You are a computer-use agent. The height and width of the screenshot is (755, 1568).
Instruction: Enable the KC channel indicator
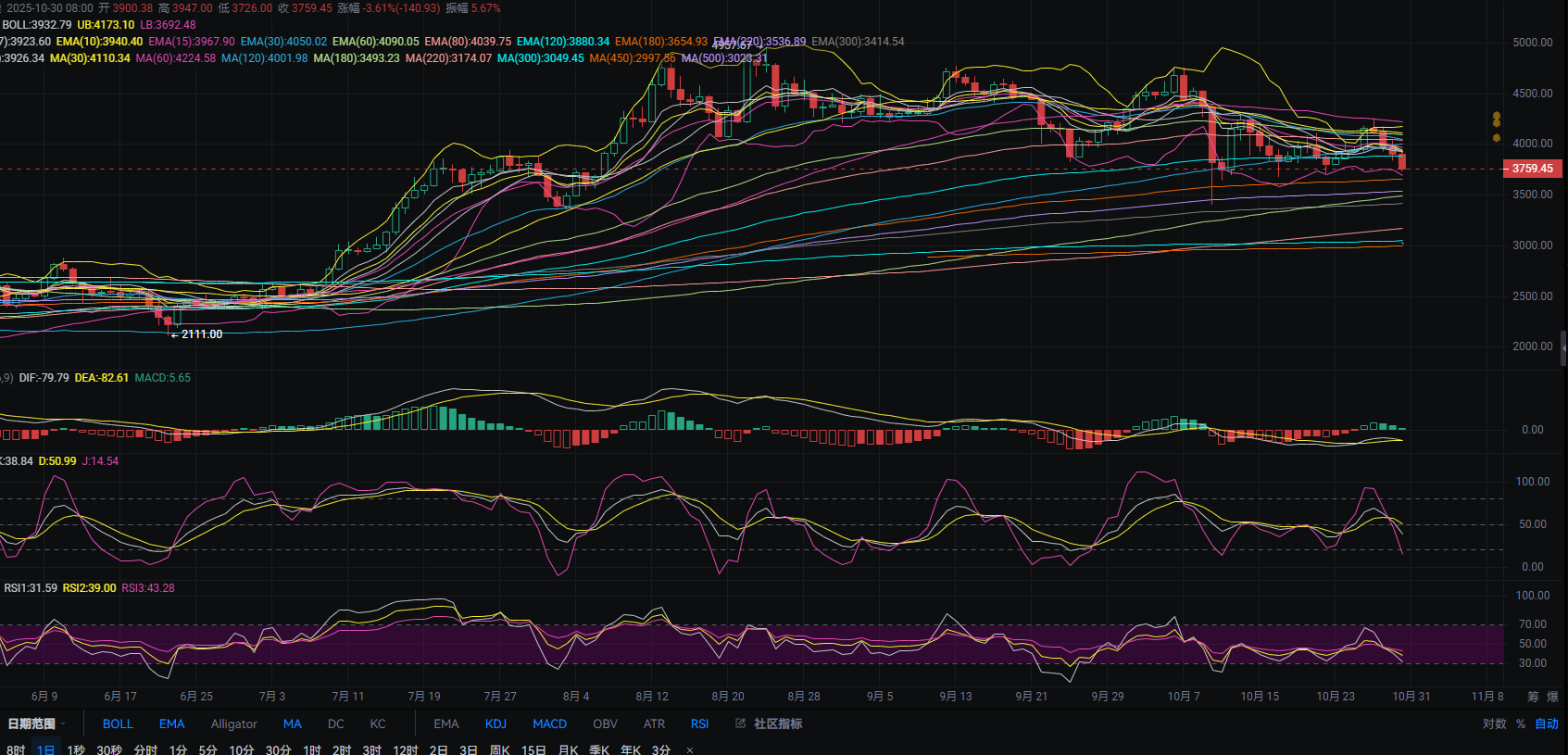coord(378,724)
